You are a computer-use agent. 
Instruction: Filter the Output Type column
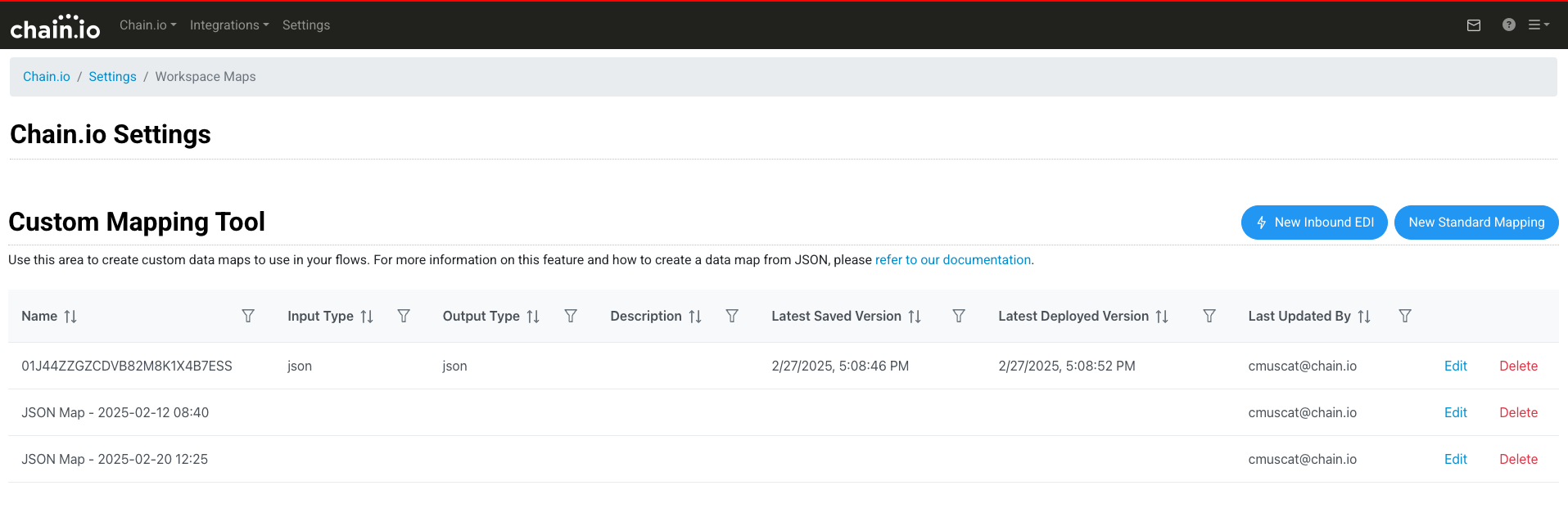[x=571, y=316]
